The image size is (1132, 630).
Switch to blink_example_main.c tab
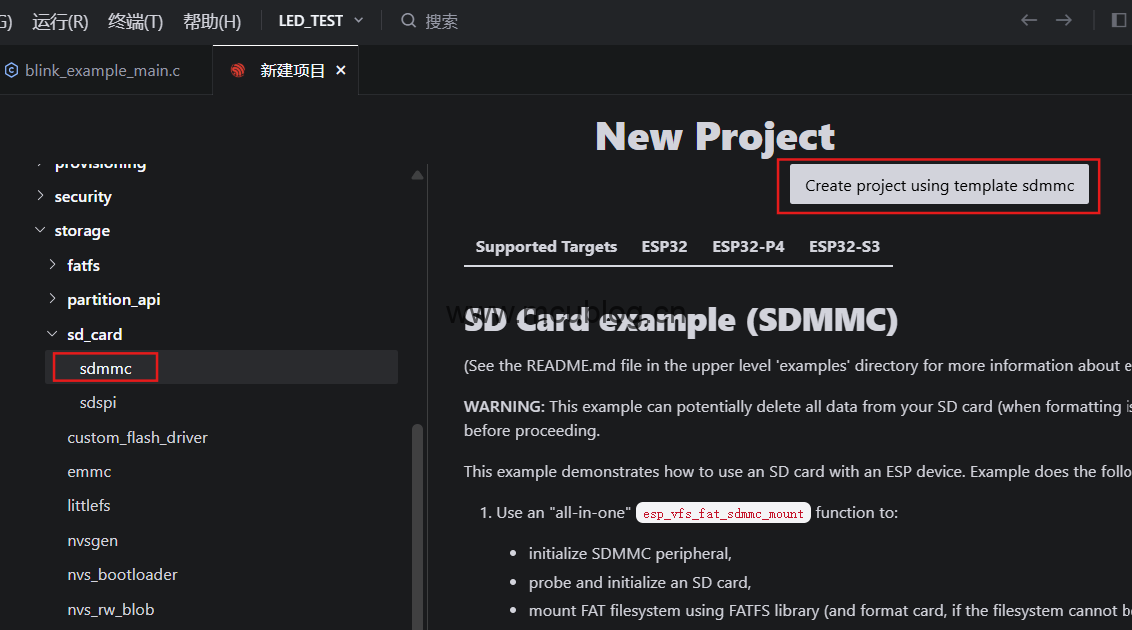pyautogui.click(x=102, y=71)
